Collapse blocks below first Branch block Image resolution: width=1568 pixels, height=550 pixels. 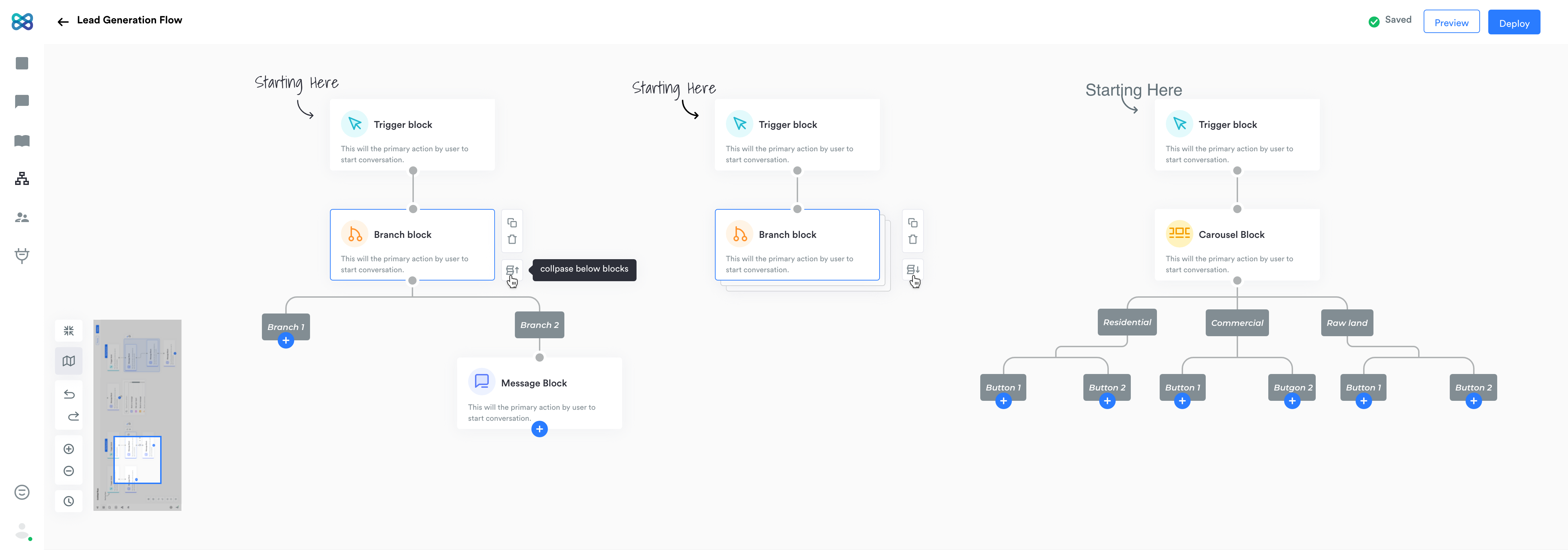coord(512,270)
